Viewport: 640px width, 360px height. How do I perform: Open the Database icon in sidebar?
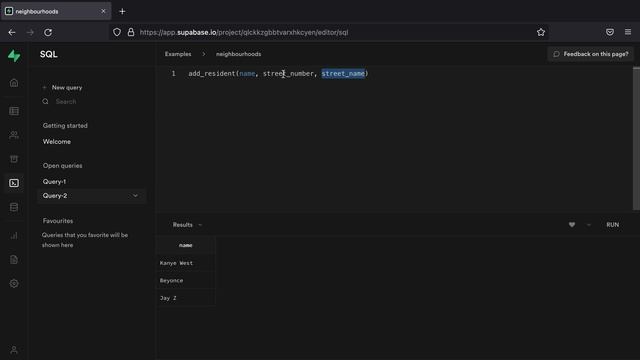tap(14, 207)
